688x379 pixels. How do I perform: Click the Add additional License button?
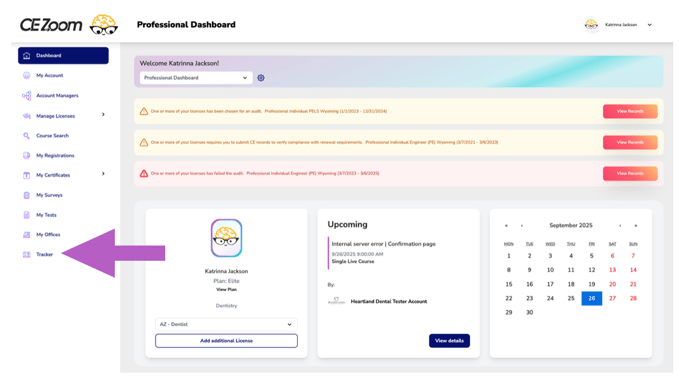pyautogui.click(x=226, y=341)
